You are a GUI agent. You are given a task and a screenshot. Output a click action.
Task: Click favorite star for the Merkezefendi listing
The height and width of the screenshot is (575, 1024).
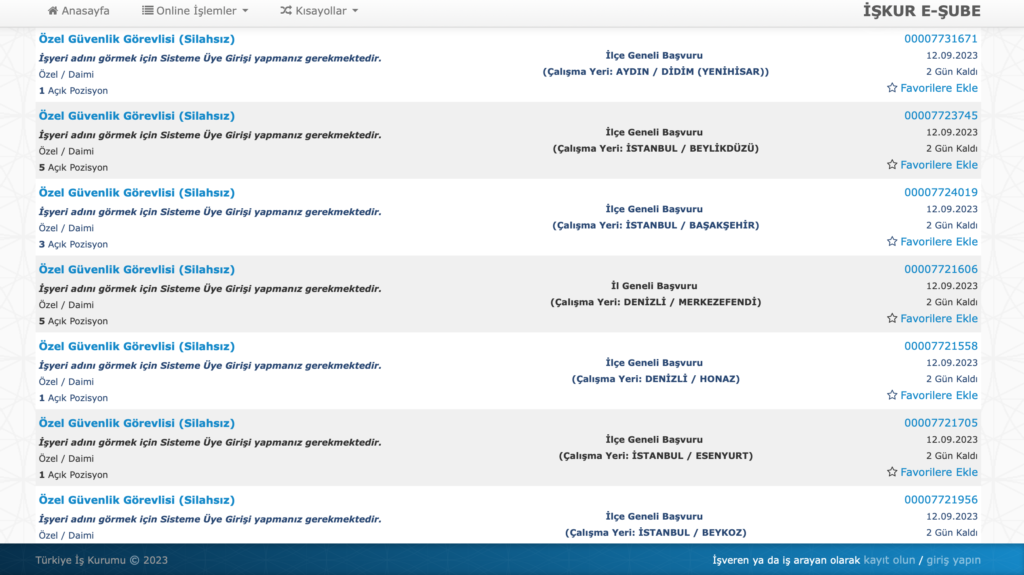coord(892,319)
